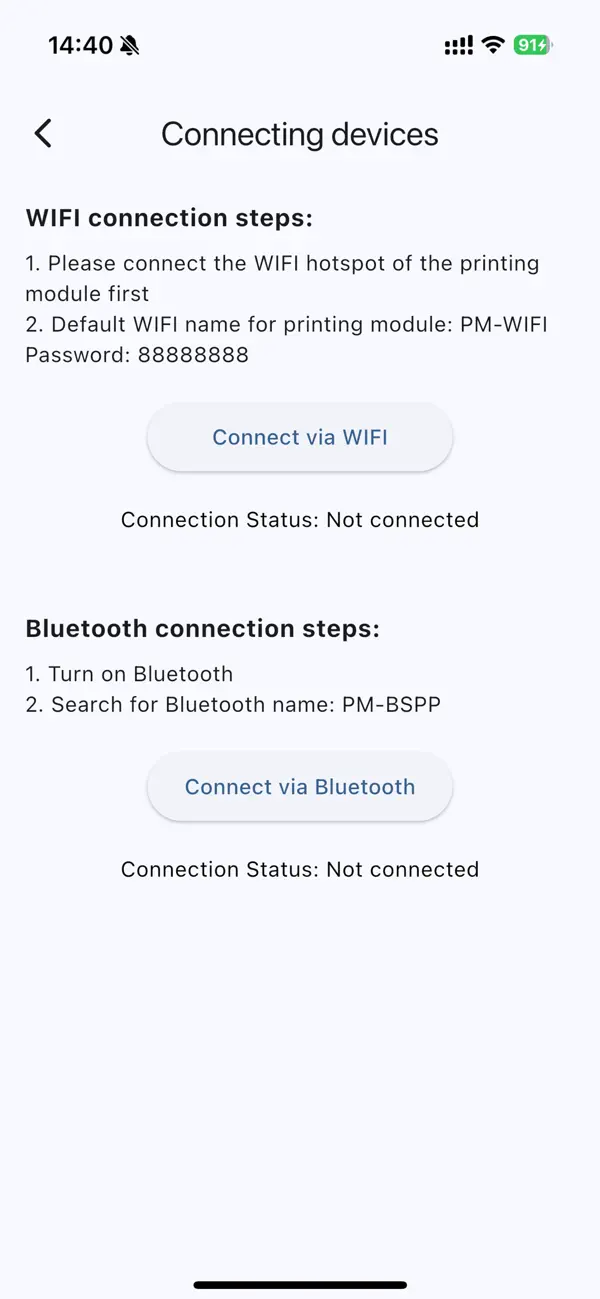Tap the charging bolt inside the battery icon

click(541, 44)
